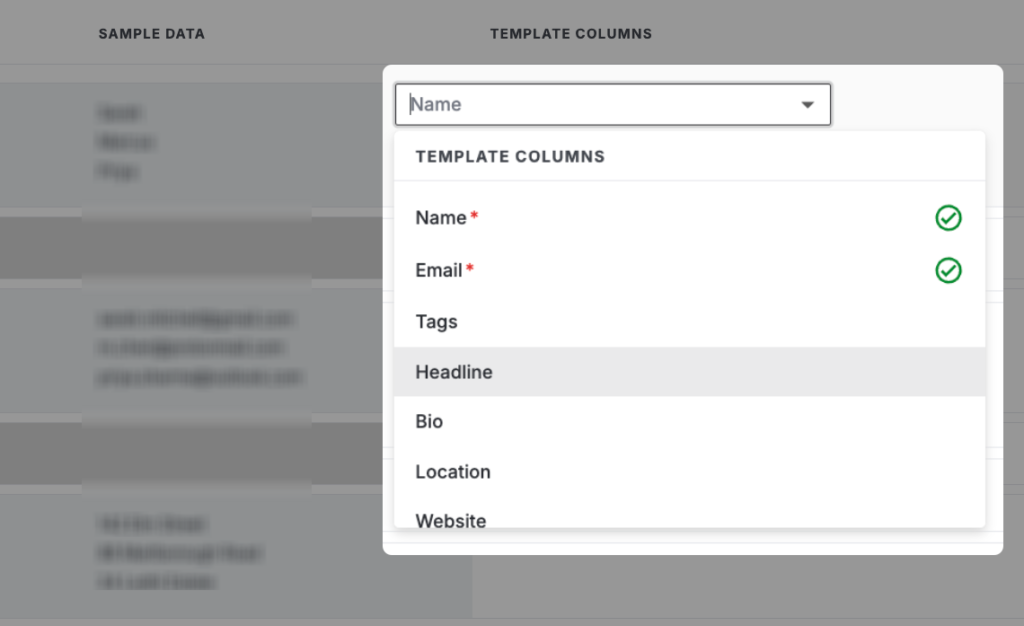Pick Location from the dropdown list
Image resolution: width=1024 pixels, height=626 pixels.
tap(690, 472)
